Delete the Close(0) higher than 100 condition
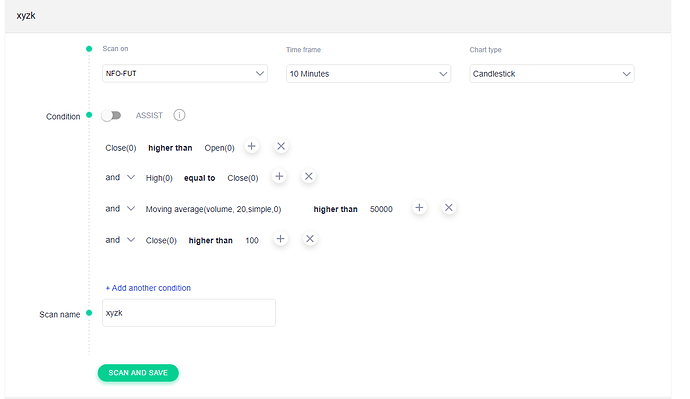Screen dimensions: 690x399 pos(310,239)
